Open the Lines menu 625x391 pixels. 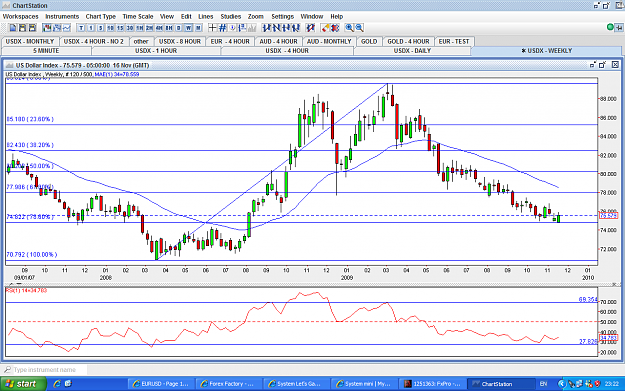point(206,16)
